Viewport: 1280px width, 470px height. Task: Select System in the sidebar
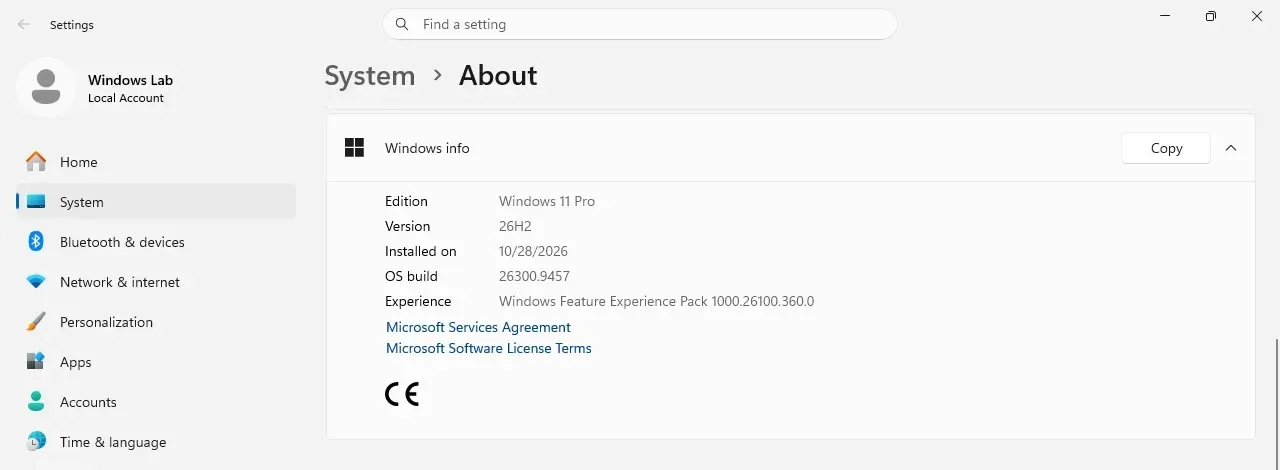tap(156, 202)
